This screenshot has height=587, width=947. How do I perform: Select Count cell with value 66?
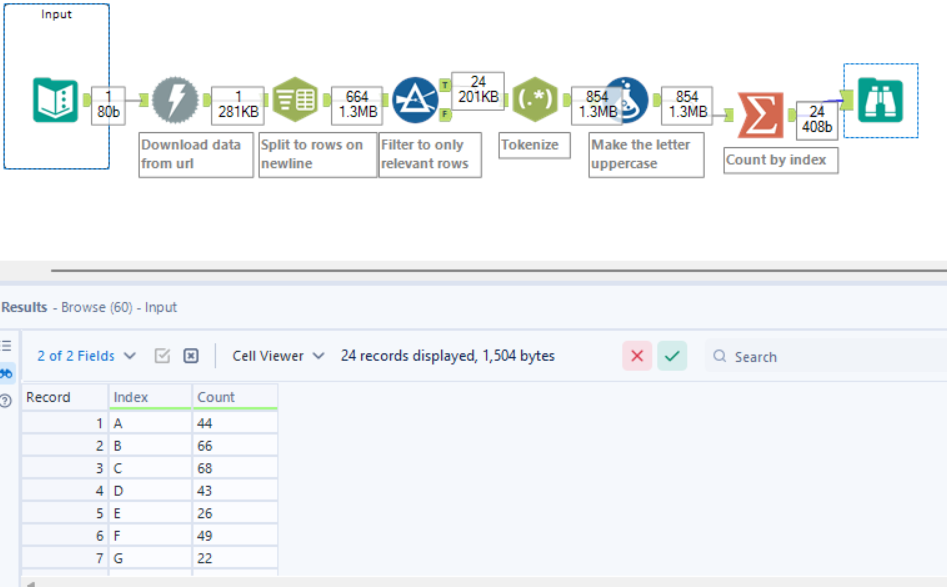235,446
